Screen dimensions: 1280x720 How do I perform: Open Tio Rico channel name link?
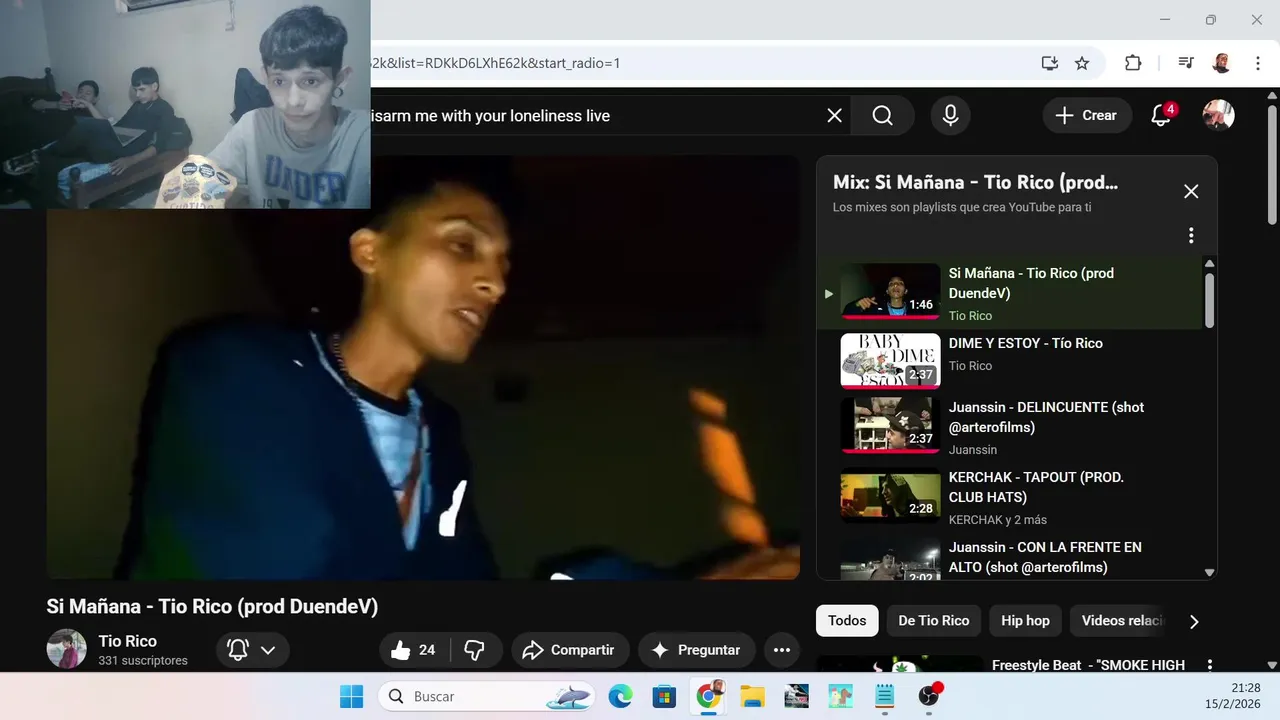pyautogui.click(x=127, y=641)
